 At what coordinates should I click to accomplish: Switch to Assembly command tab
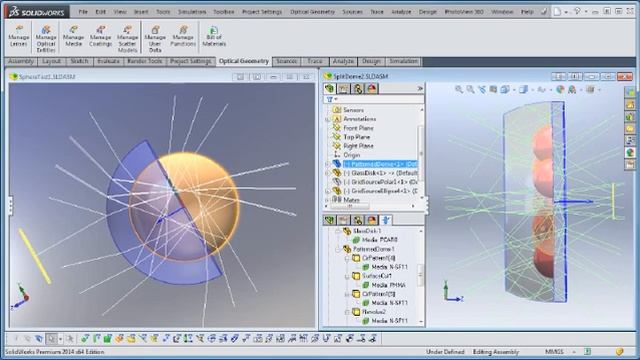pyautogui.click(x=21, y=61)
